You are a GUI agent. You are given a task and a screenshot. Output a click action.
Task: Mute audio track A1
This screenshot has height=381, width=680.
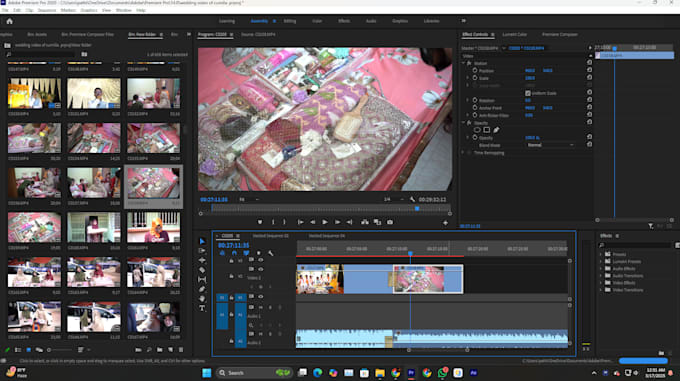[x=261, y=307]
